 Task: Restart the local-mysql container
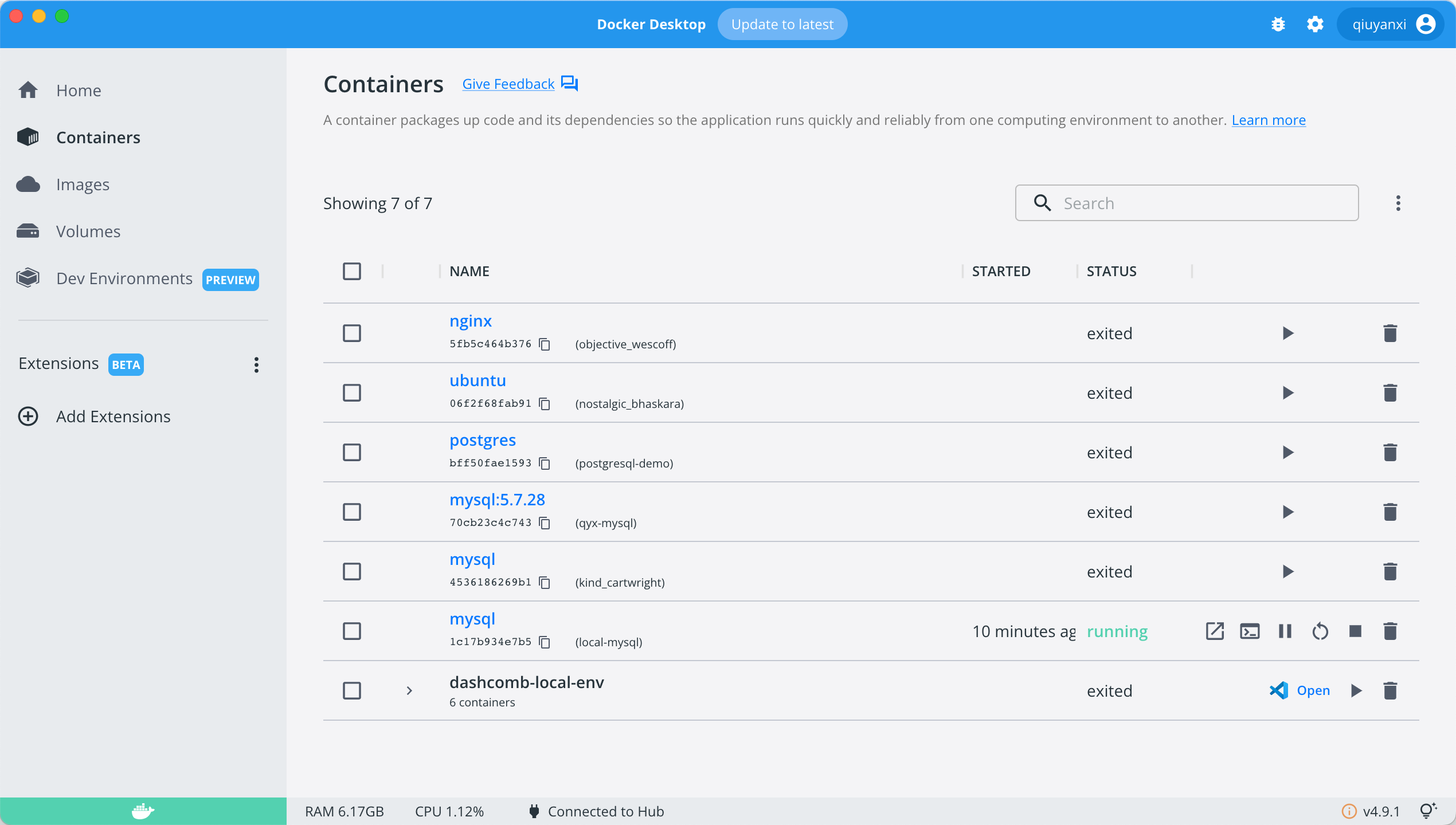(1320, 631)
